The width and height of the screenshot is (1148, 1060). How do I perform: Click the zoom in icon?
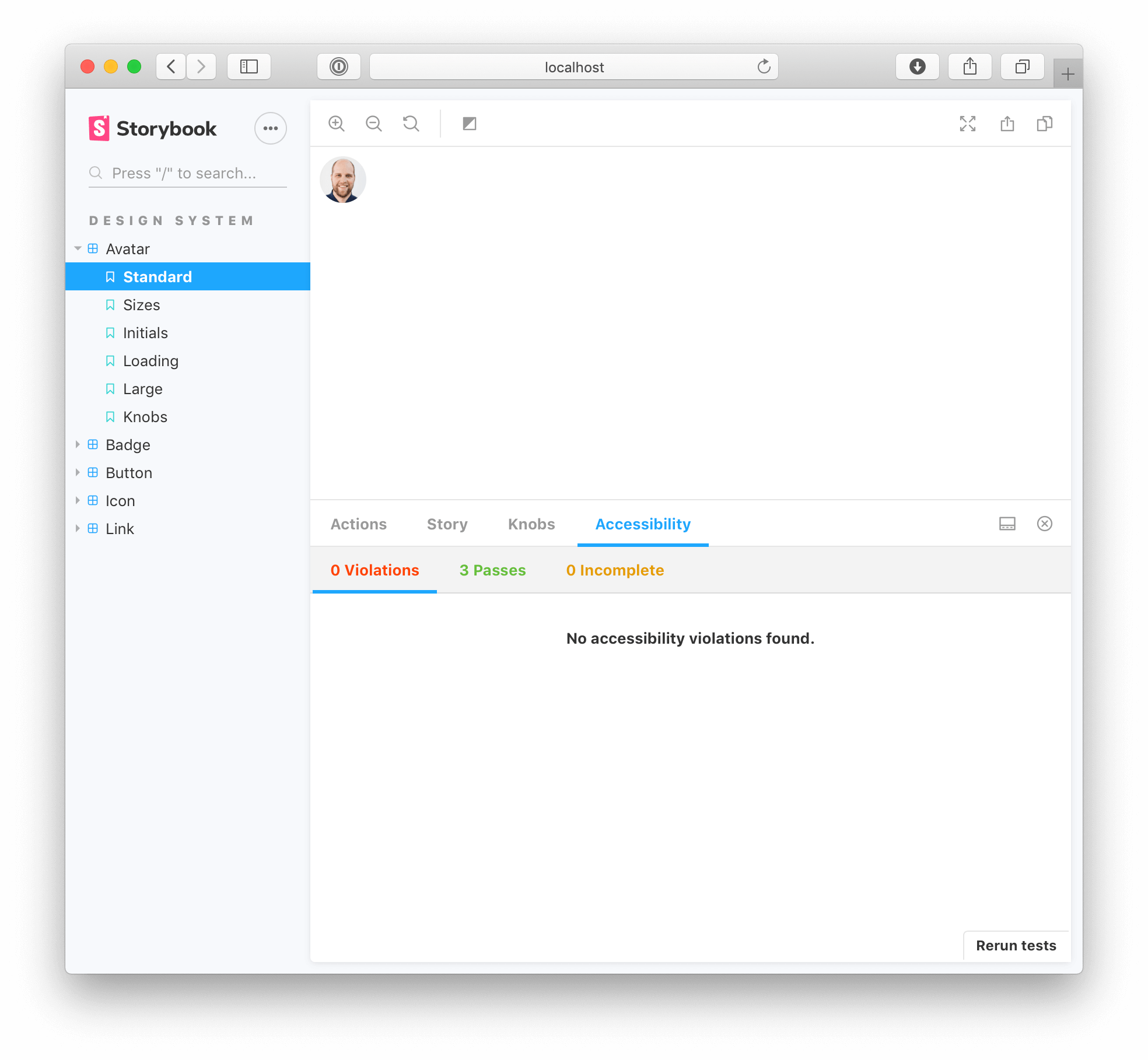(x=339, y=123)
